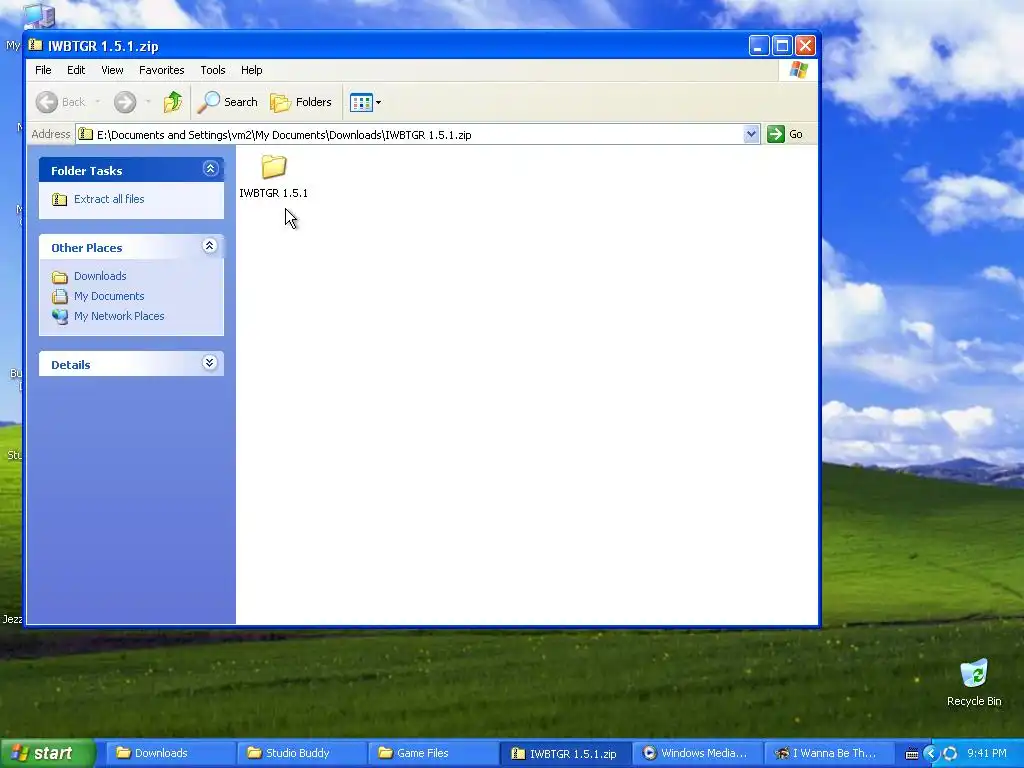Open the Tools menu
This screenshot has width=1024, height=768.
213,70
